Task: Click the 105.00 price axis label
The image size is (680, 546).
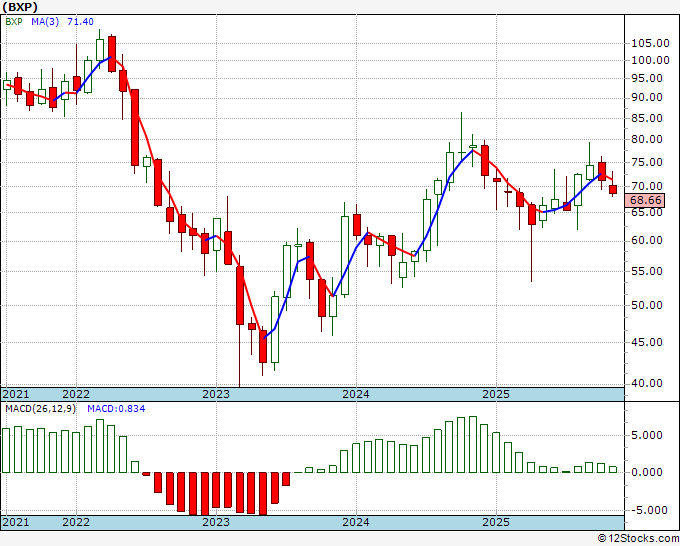Action: pos(650,43)
